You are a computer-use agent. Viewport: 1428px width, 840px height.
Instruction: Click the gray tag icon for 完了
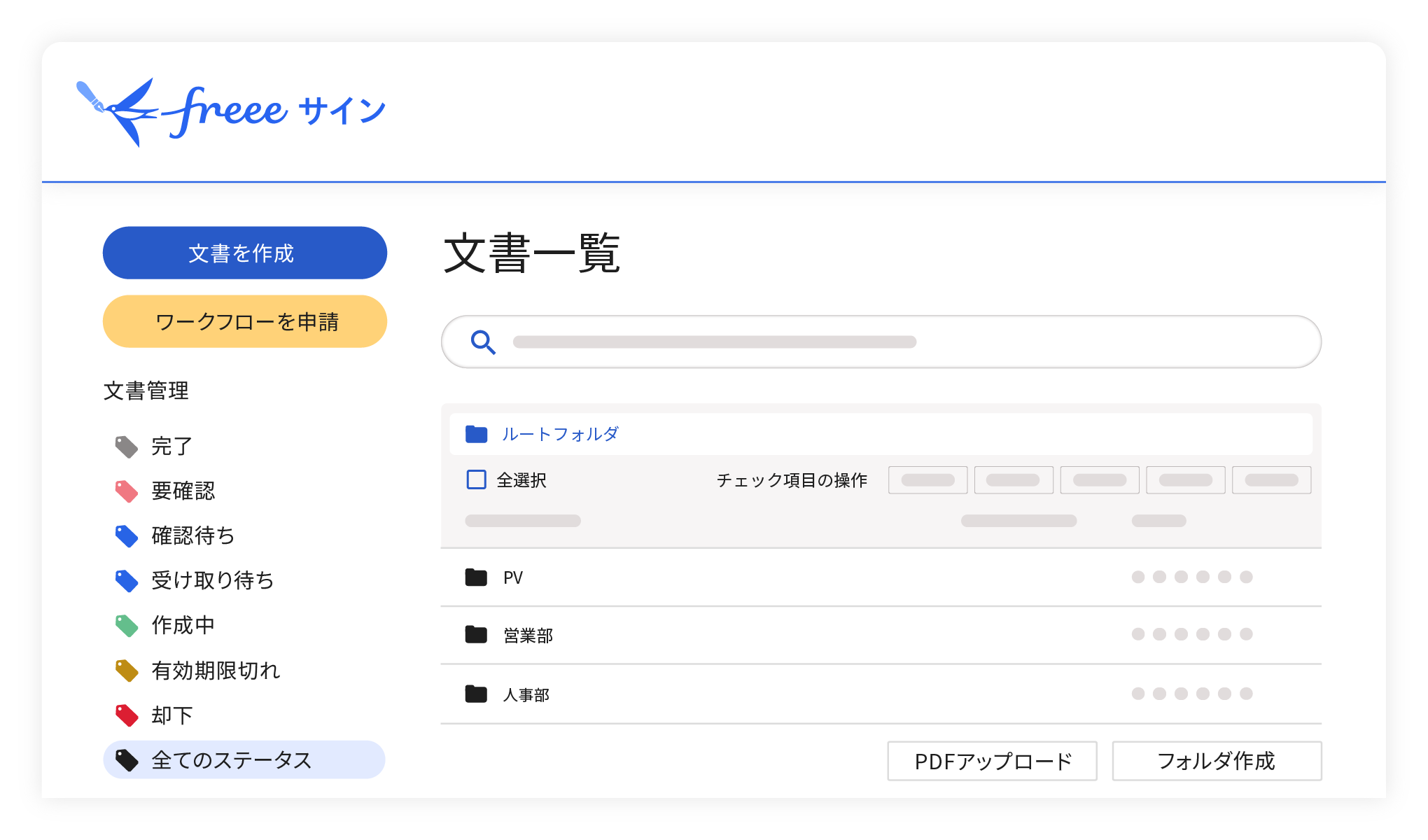[x=127, y=447]
